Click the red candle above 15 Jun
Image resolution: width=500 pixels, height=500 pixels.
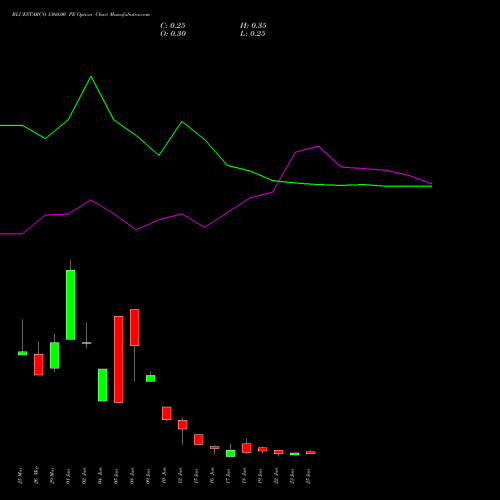pos(199,439)
